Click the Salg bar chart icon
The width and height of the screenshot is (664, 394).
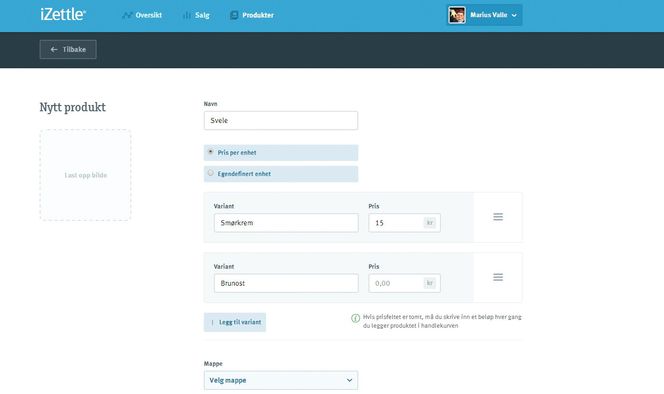tap(186, 15)
